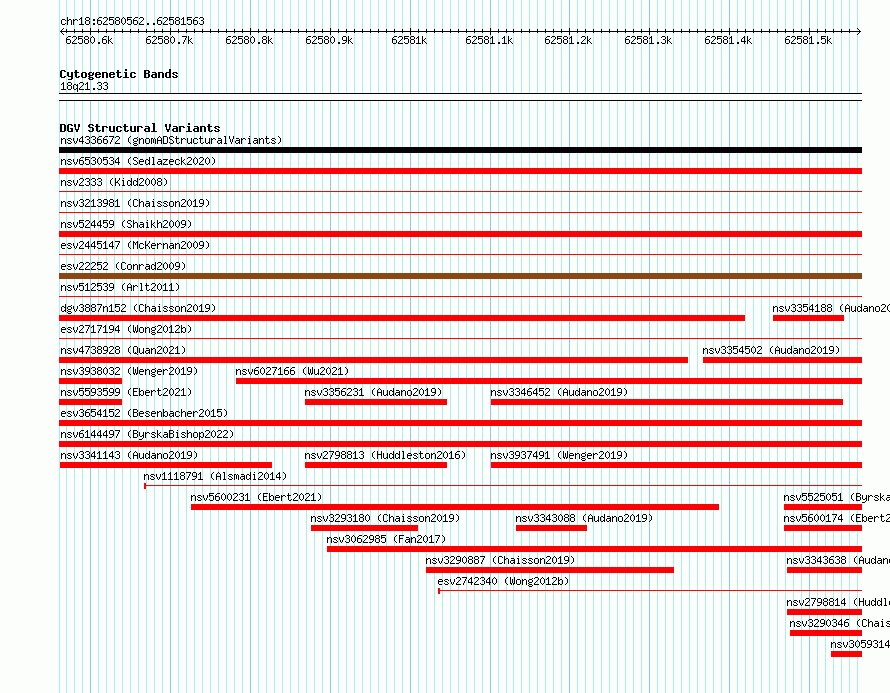
Task: Click the red bar under nsv3290887
Action: pos(550,570)
